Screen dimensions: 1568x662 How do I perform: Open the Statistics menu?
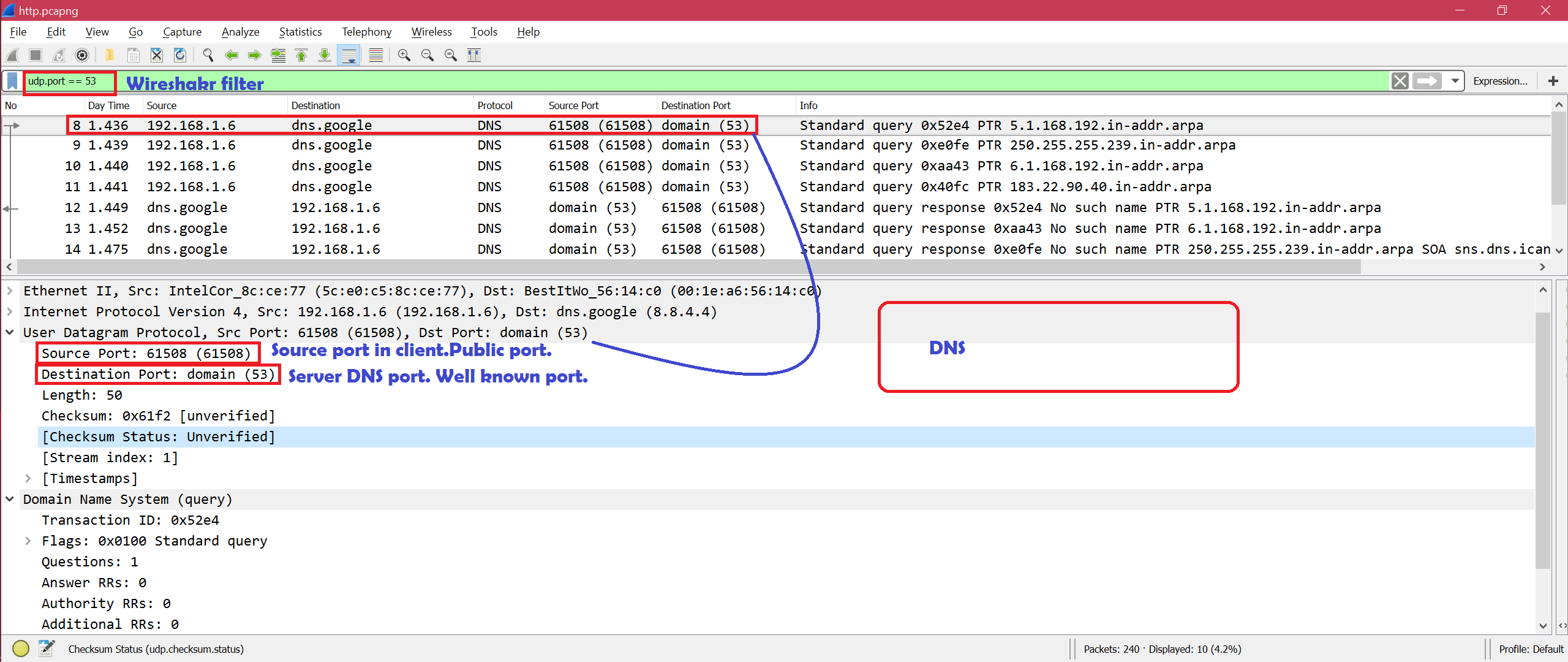pos(300,32)
